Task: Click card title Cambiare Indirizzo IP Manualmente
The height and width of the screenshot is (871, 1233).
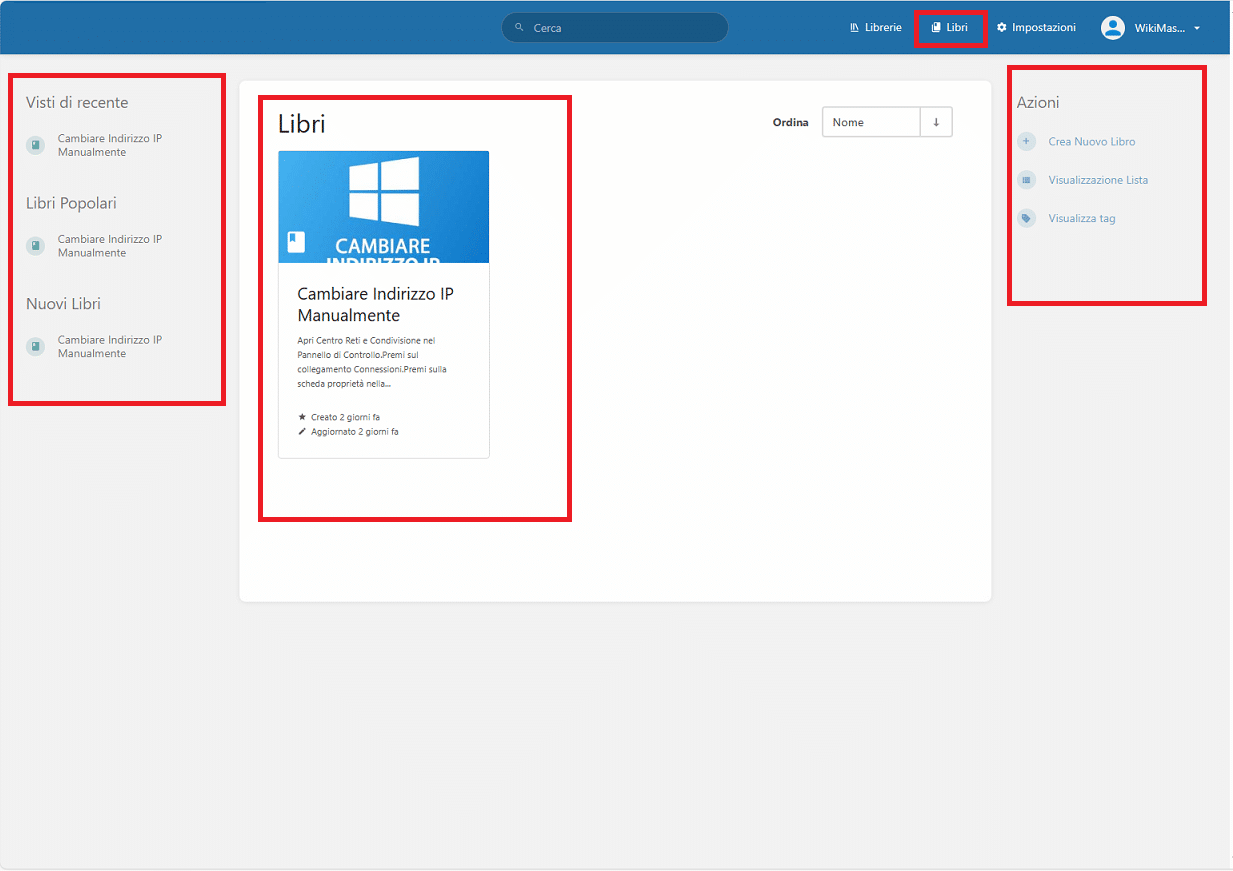Action: point(375,304)
